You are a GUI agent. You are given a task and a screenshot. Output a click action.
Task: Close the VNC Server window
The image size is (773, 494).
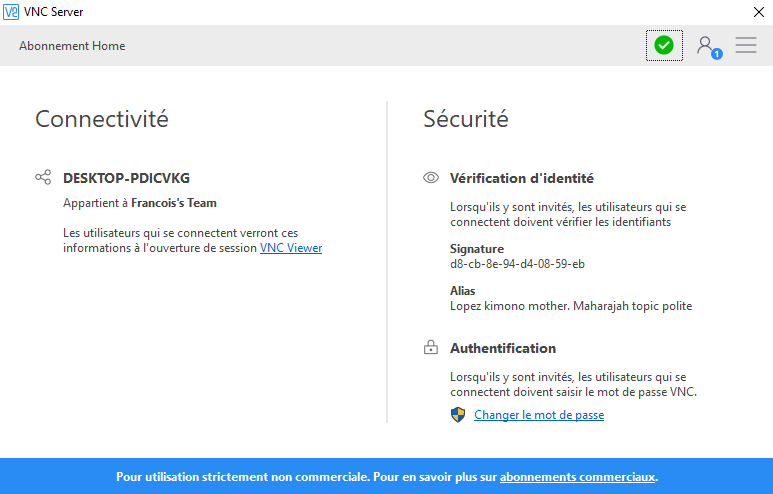pyautogui.click(x=759, y=12)
